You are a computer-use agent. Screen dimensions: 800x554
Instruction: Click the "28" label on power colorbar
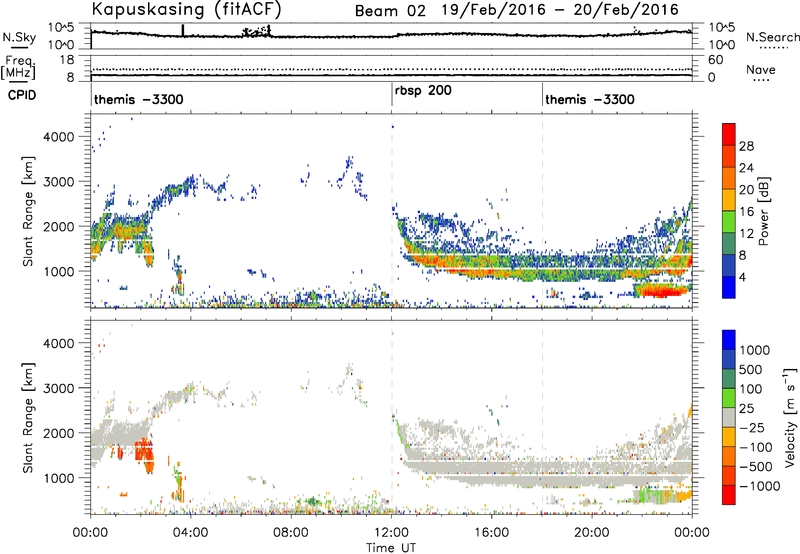746,146
